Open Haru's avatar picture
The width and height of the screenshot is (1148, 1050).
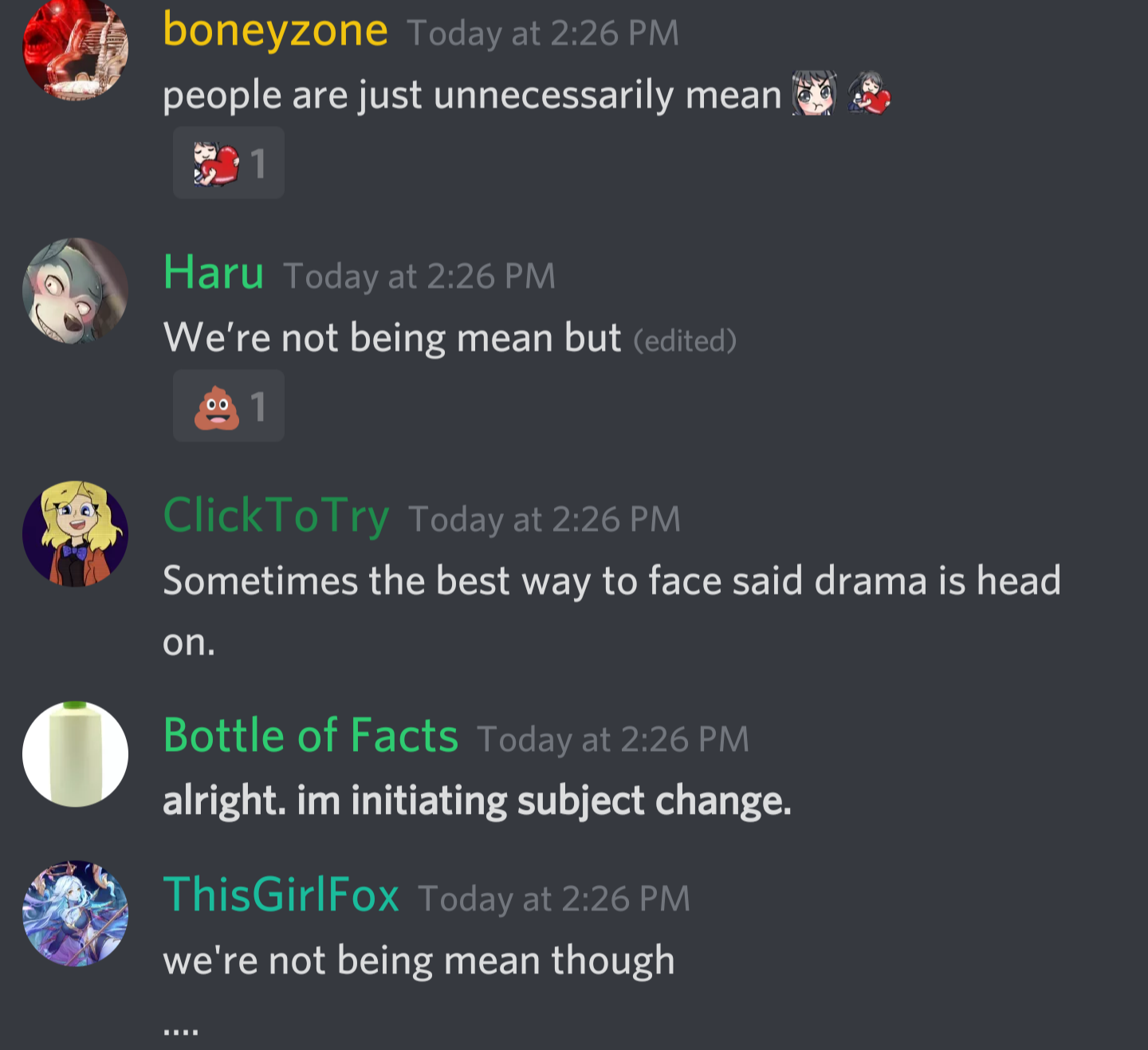[x=75, y=291]
